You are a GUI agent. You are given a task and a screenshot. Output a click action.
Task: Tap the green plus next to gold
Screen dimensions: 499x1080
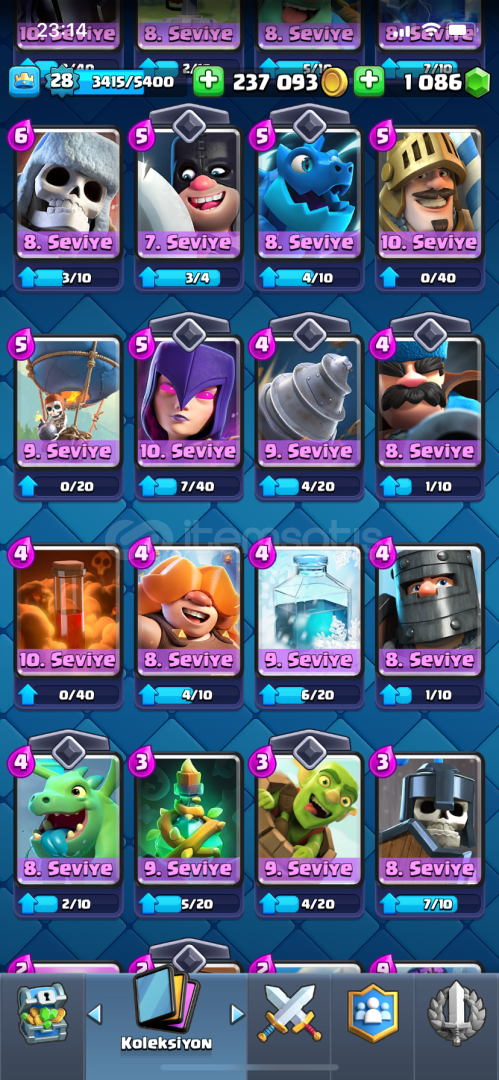coord(208,82)
